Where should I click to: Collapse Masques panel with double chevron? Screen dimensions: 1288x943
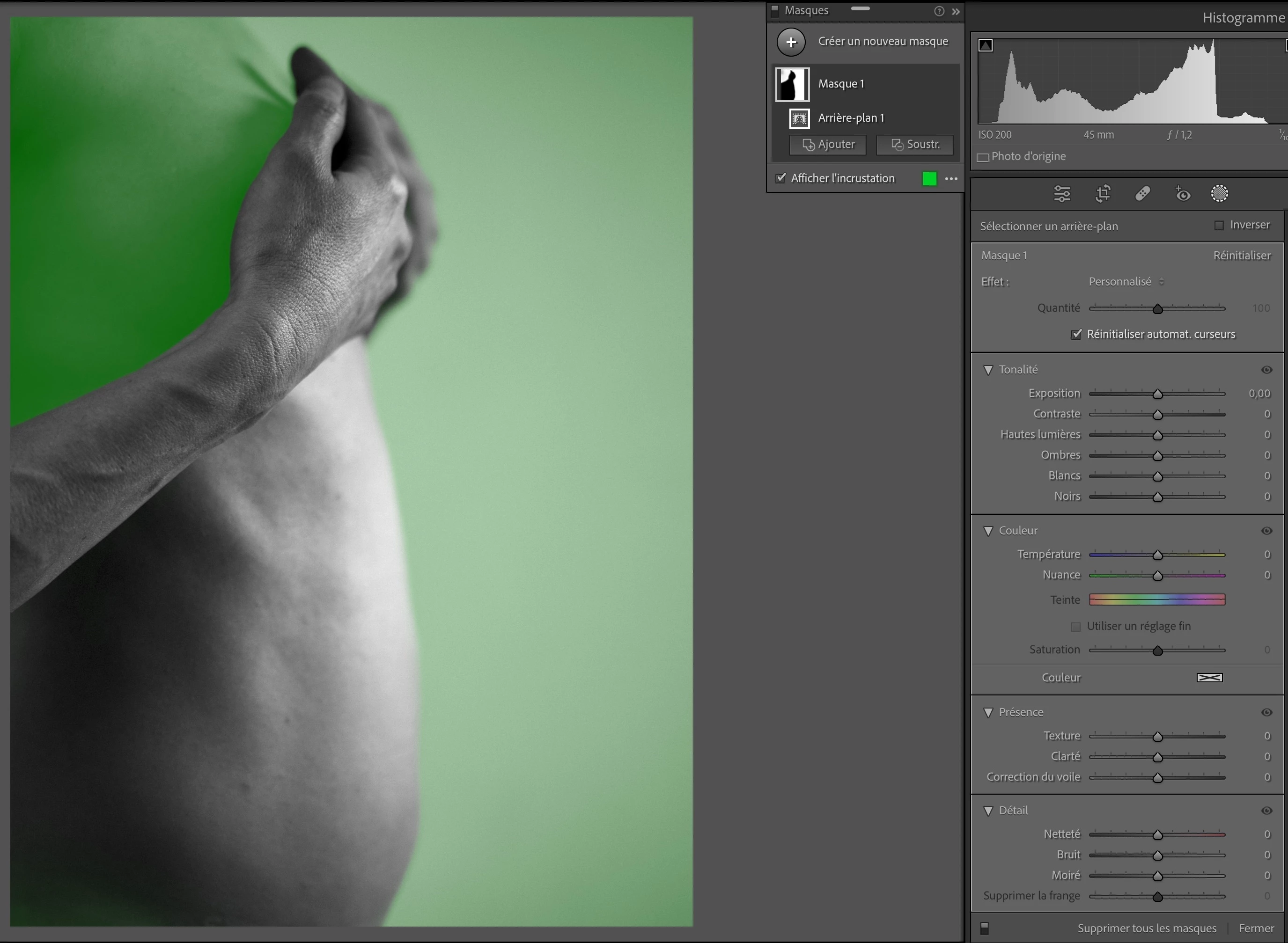pos(956,11)
